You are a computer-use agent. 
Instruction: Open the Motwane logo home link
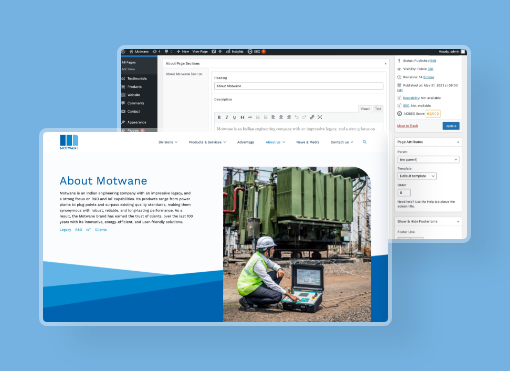[69, 142]
